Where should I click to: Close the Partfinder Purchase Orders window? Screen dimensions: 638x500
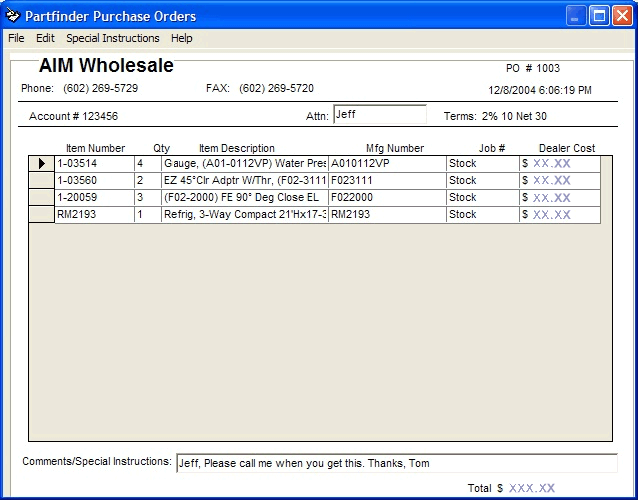pos(623,16)
